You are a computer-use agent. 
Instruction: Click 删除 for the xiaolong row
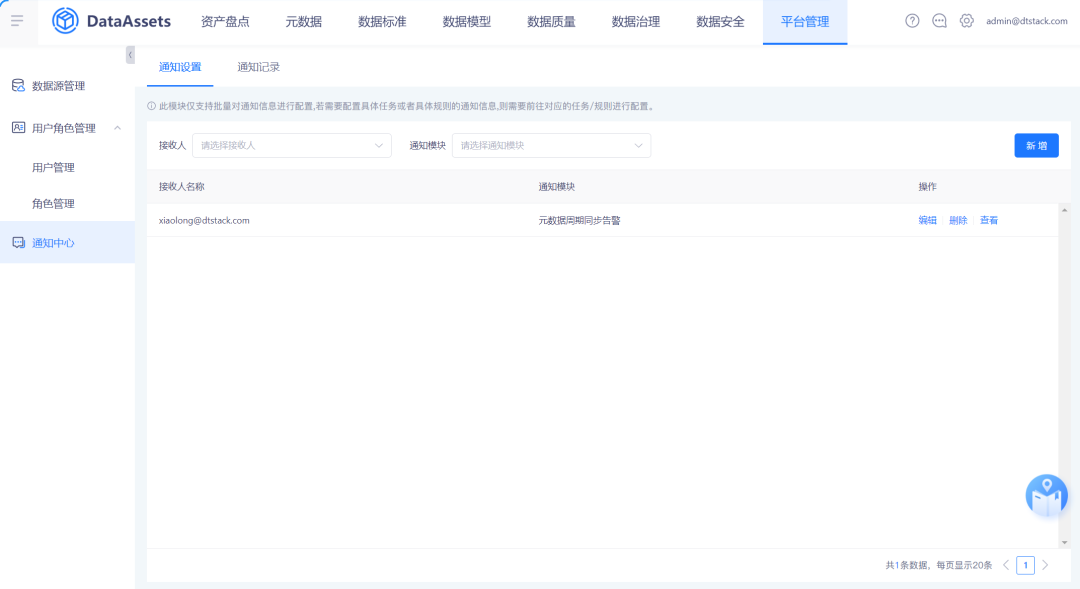pos(958,220)
